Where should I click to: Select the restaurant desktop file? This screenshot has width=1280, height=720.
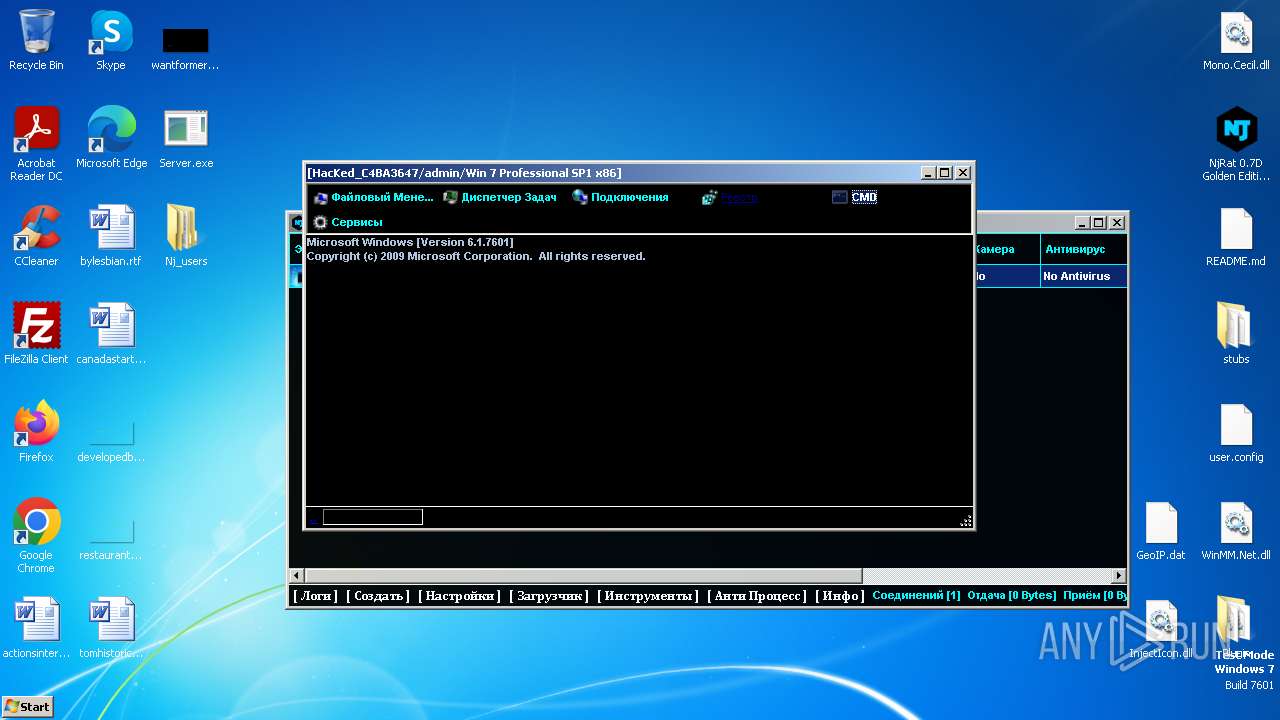click(111, 540)
